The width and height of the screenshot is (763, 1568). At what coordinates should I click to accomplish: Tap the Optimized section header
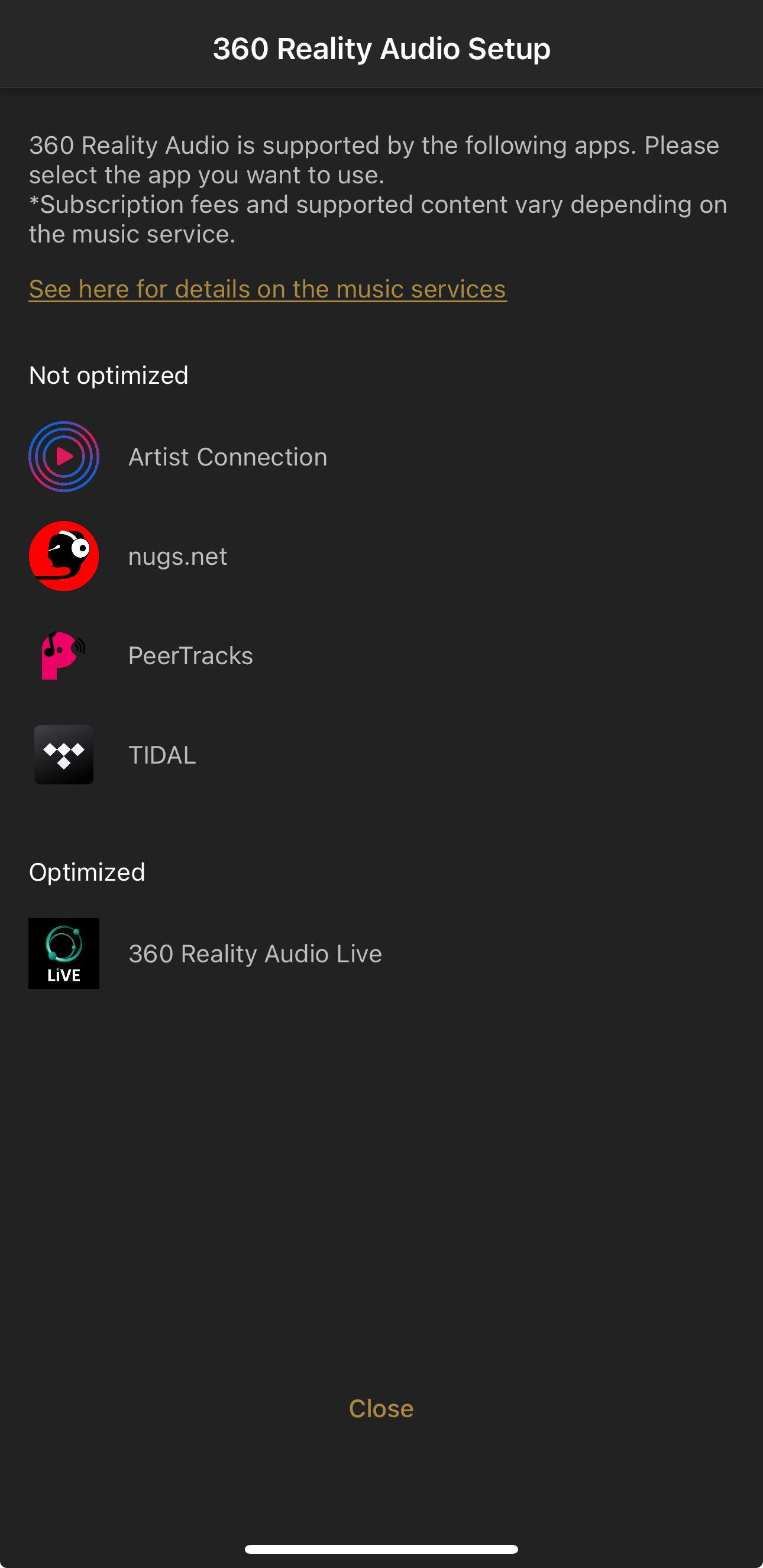coord(87,872)
